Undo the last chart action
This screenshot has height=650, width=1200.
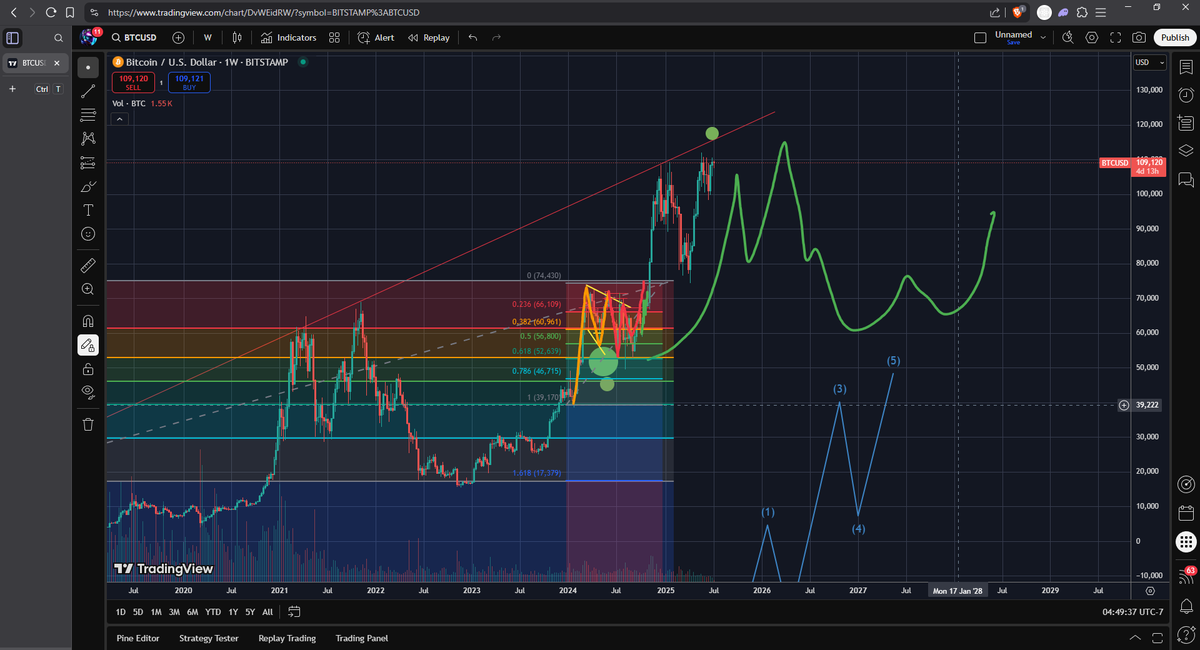click(x=473, y=37)
